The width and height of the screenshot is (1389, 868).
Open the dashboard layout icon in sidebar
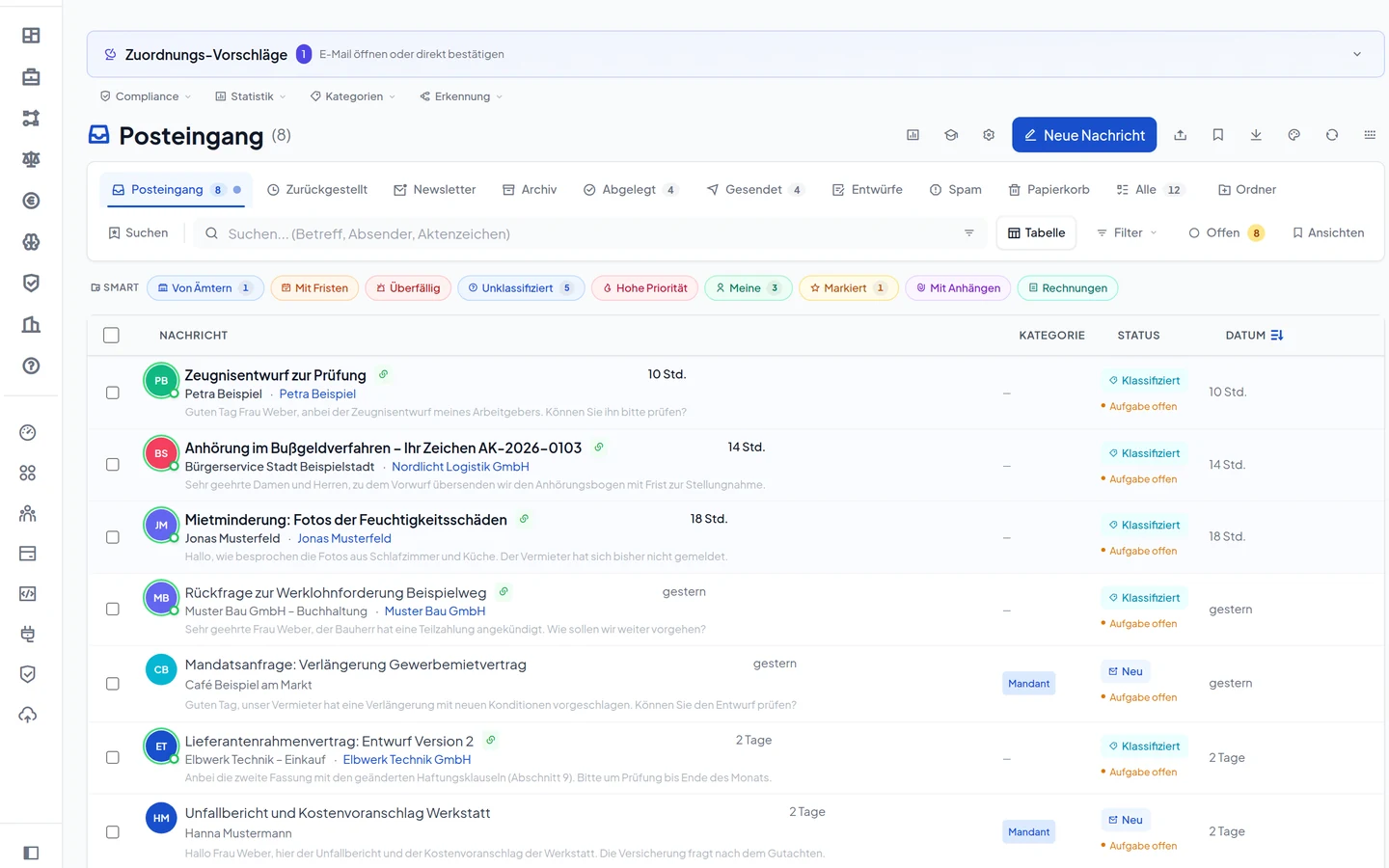[31, 36]
